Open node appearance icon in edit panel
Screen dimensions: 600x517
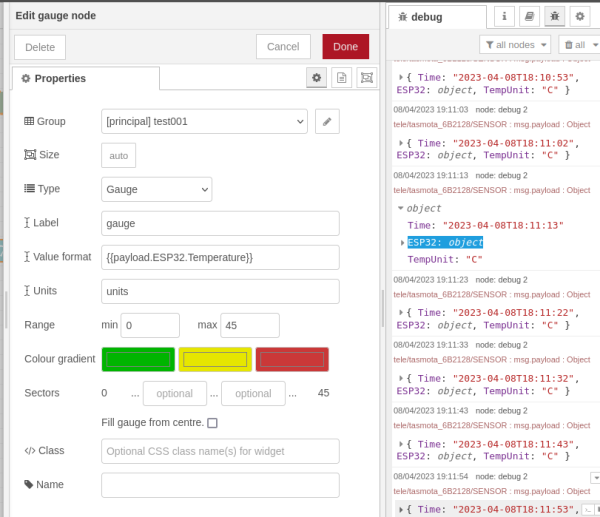(x=367, y=78)
